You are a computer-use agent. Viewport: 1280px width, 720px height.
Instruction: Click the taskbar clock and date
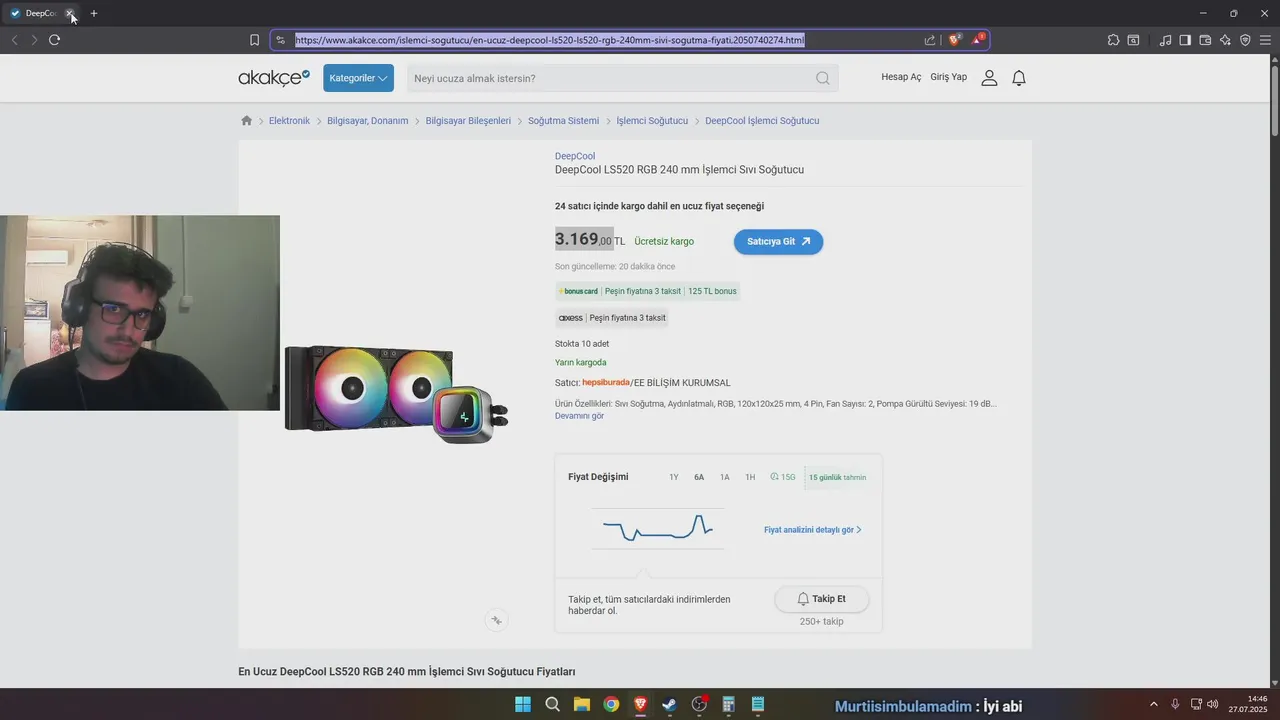[x=1249, y=704]
